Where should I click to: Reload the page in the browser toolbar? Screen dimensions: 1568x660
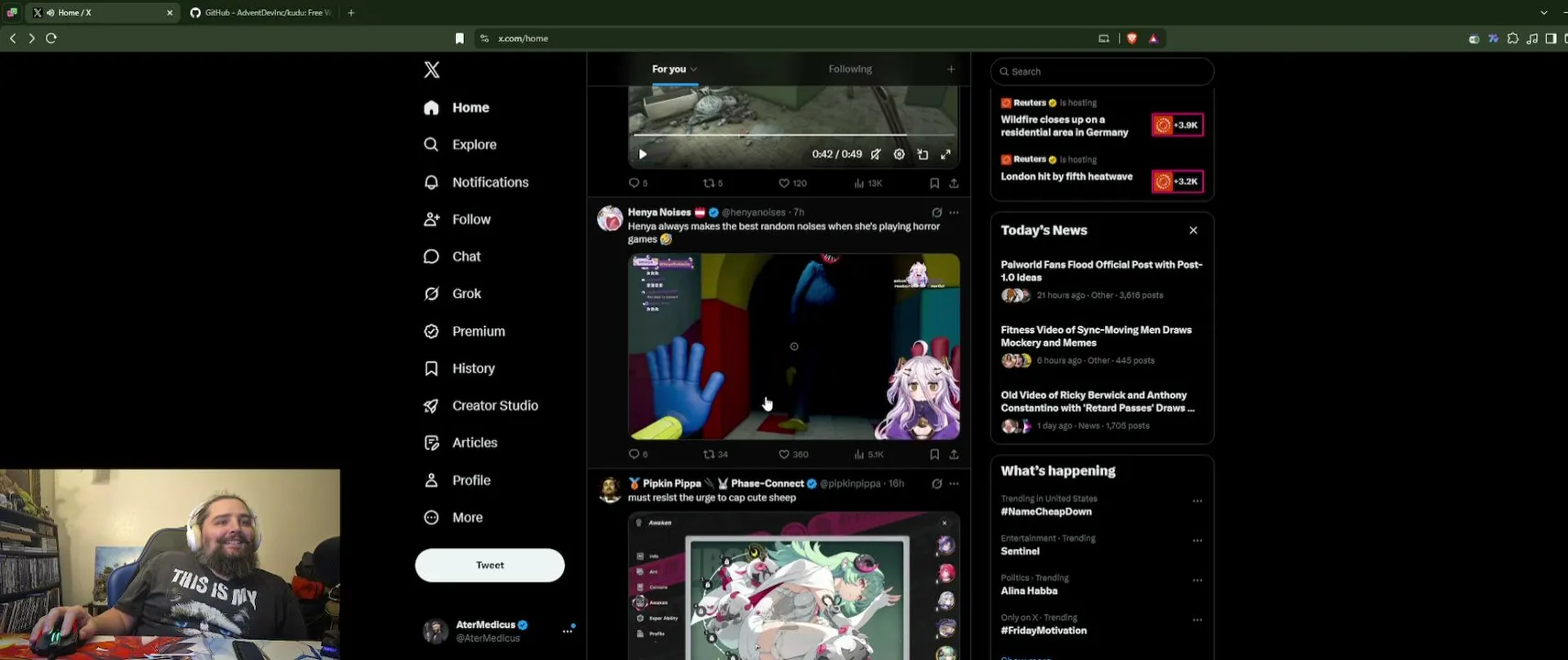coord(51,38)
